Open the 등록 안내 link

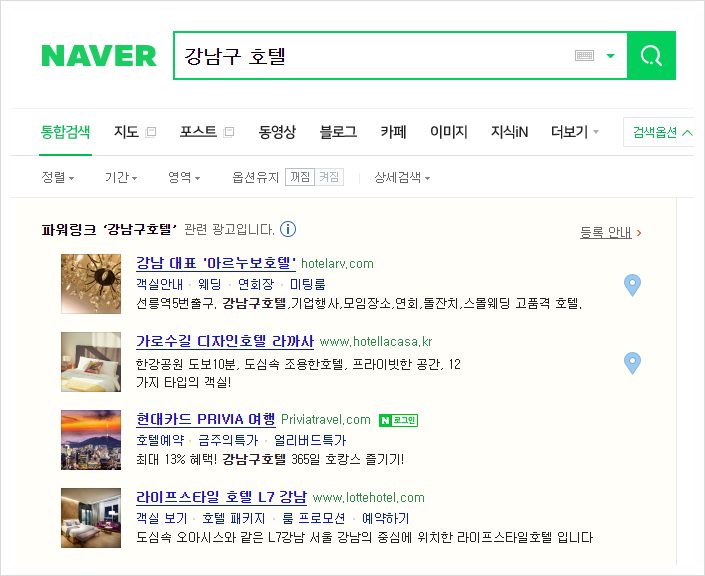tap(606, 232)
